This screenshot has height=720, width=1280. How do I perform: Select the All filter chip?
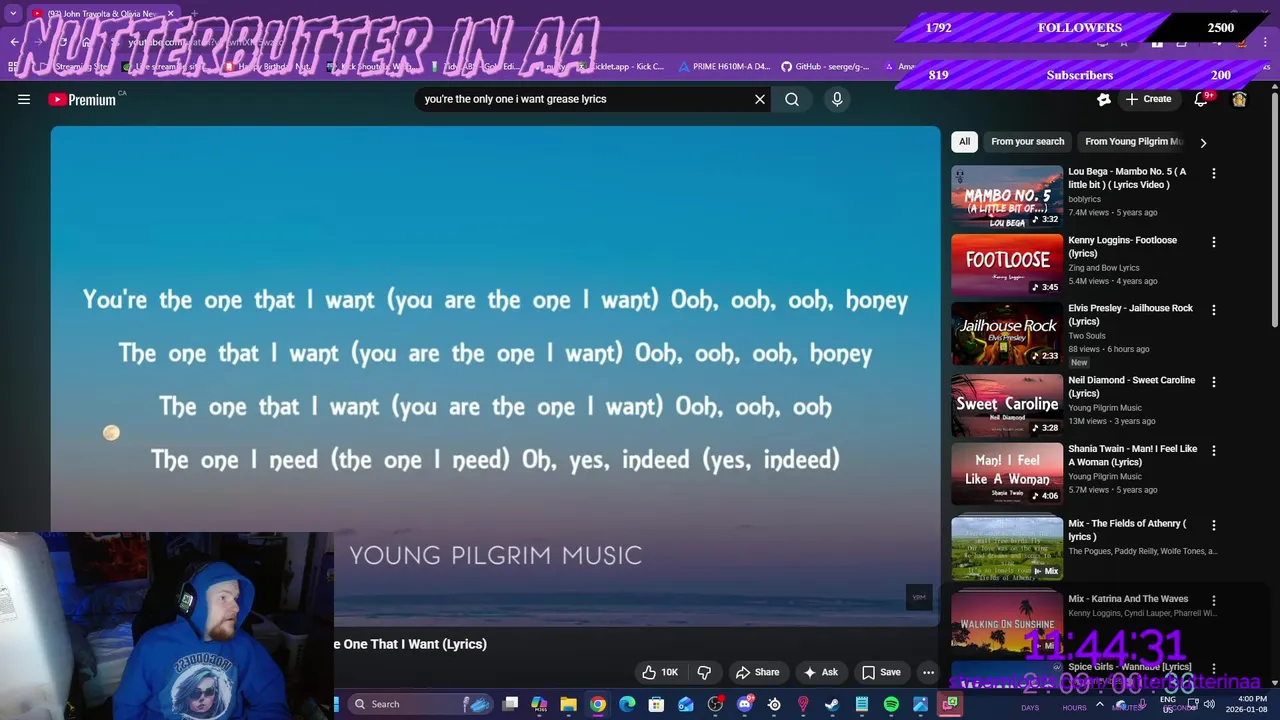tap(964, 141)
